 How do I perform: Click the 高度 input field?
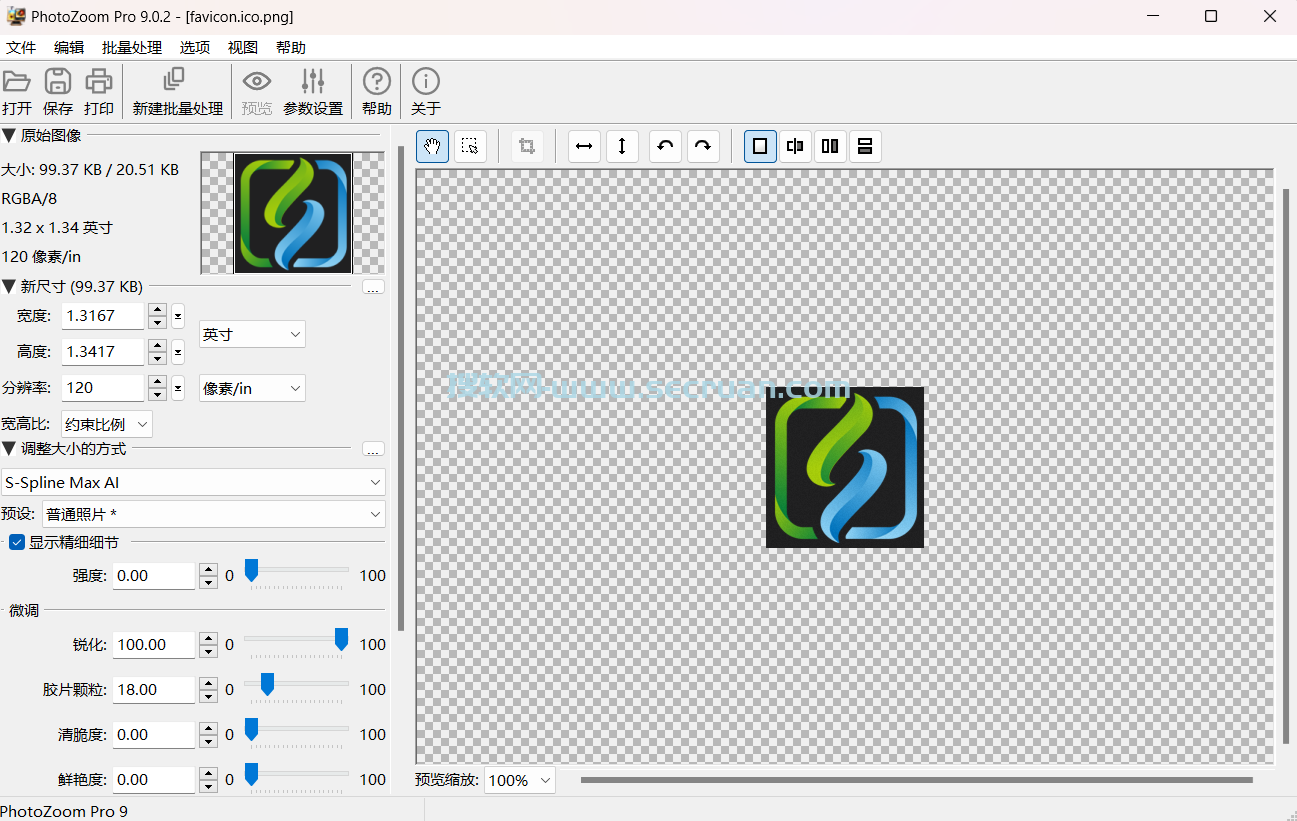(x=103, y=352)
